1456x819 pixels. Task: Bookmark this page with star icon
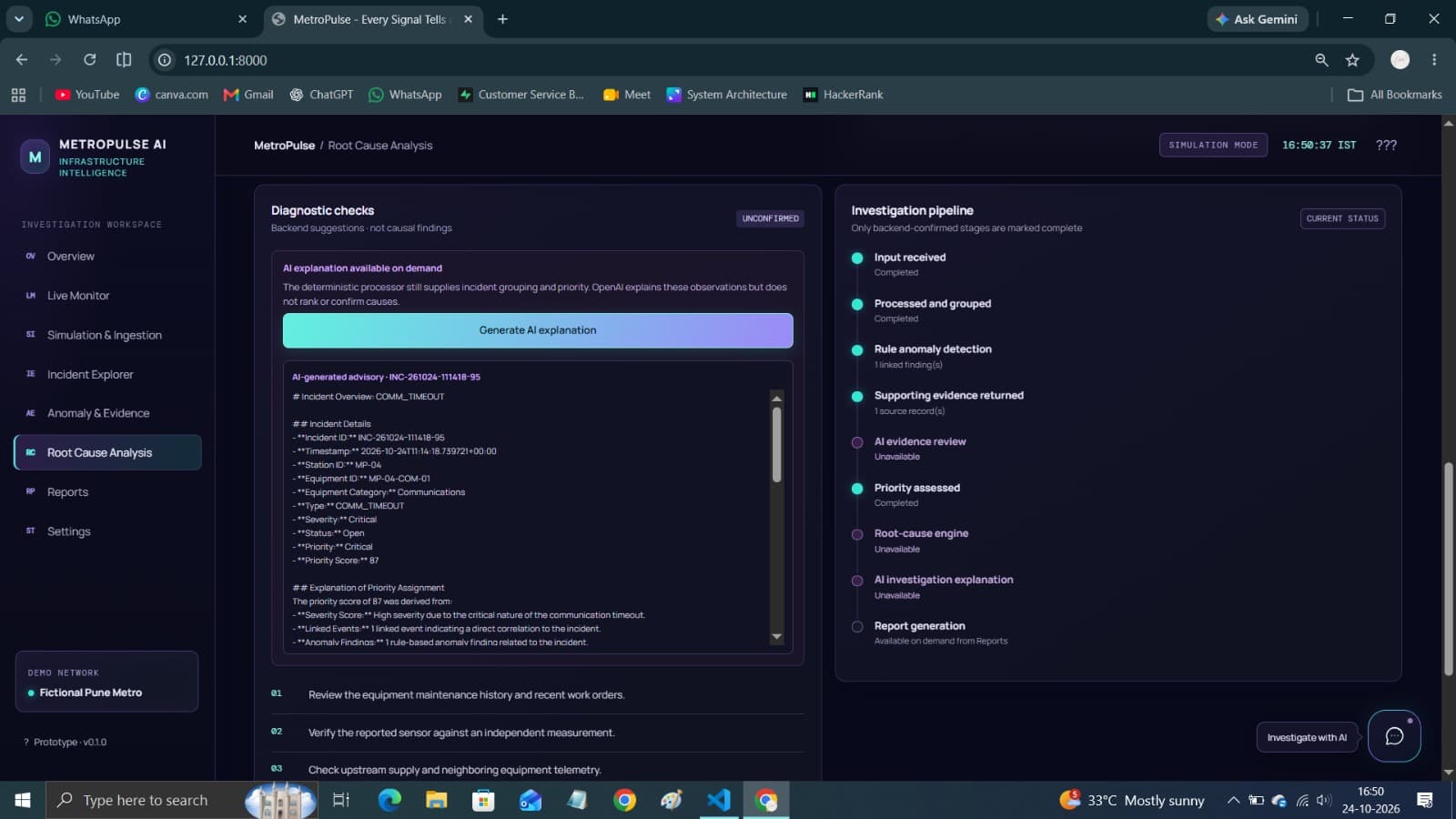point(1352,60)
